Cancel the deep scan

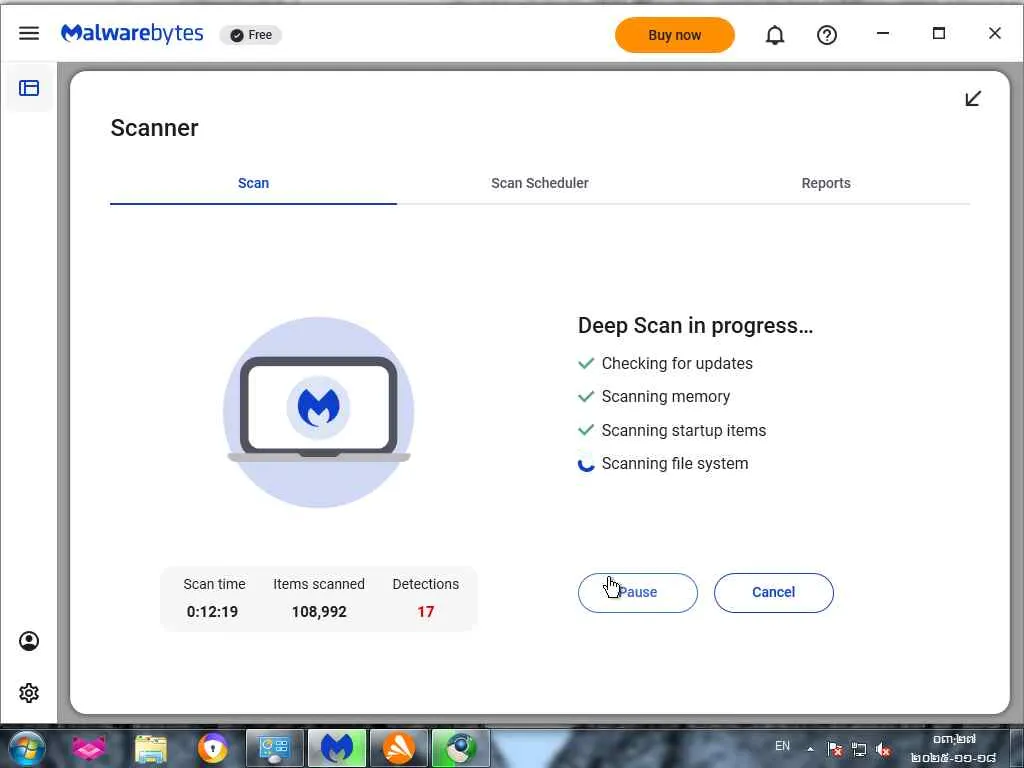coord(773,593)
